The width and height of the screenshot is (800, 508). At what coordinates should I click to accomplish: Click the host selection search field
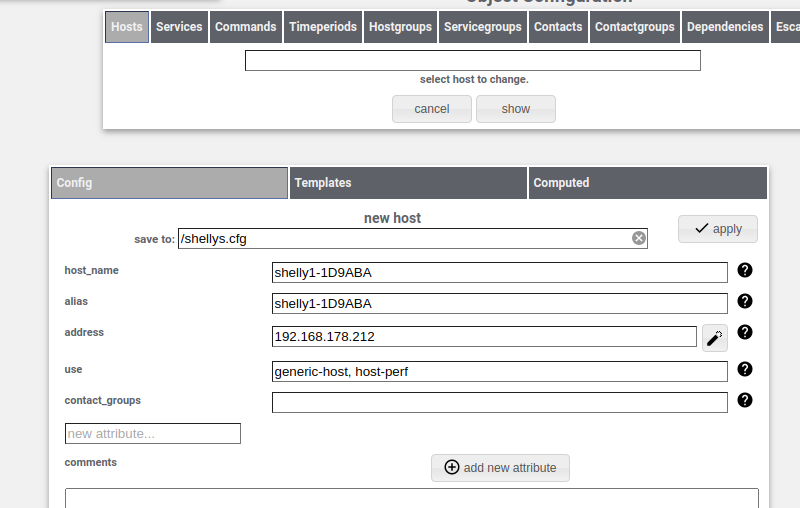click(x=472, y=61)
